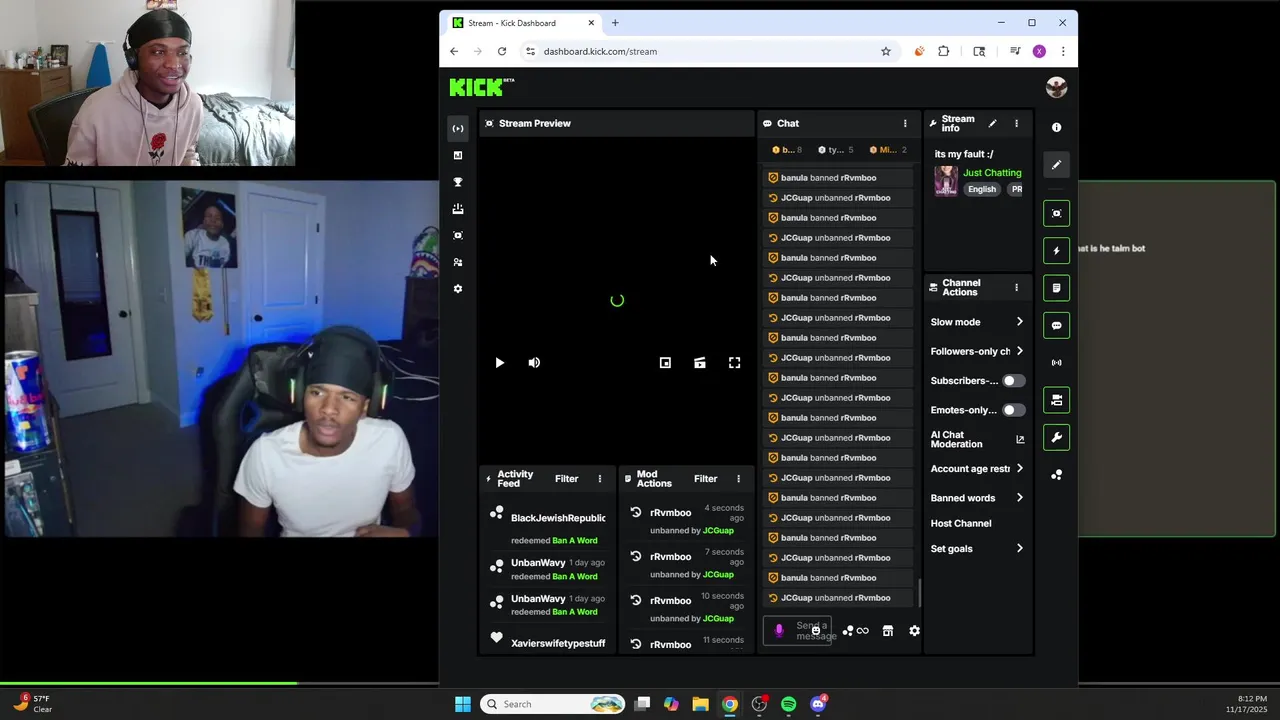Toggle lightning activity widget in right toolbar
This screenshot has width=1280, height=720.
pos(1057,250)
